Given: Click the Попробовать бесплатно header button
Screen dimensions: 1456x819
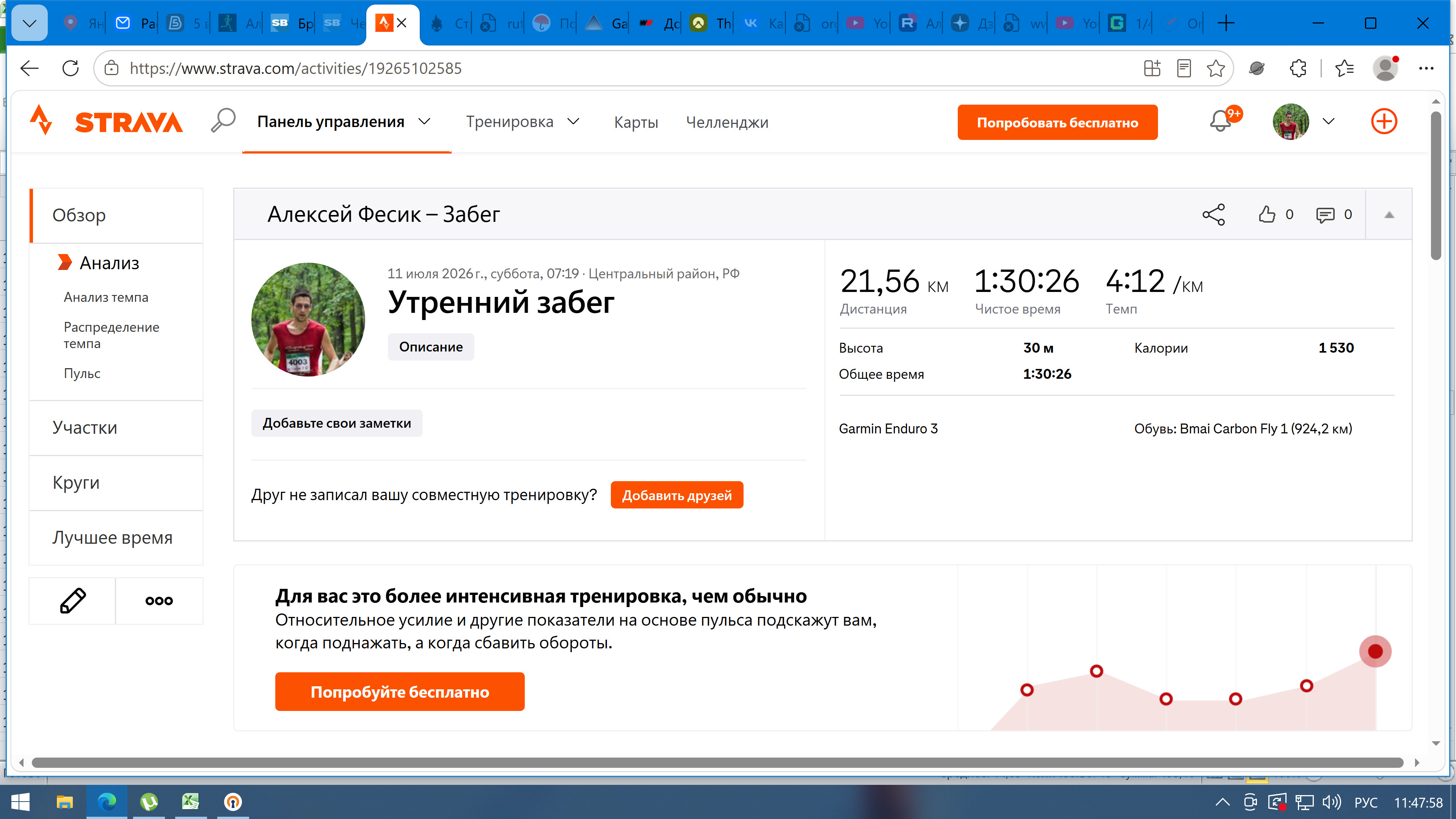Looking at the screenshot, I should click(x=1057, y=122).
